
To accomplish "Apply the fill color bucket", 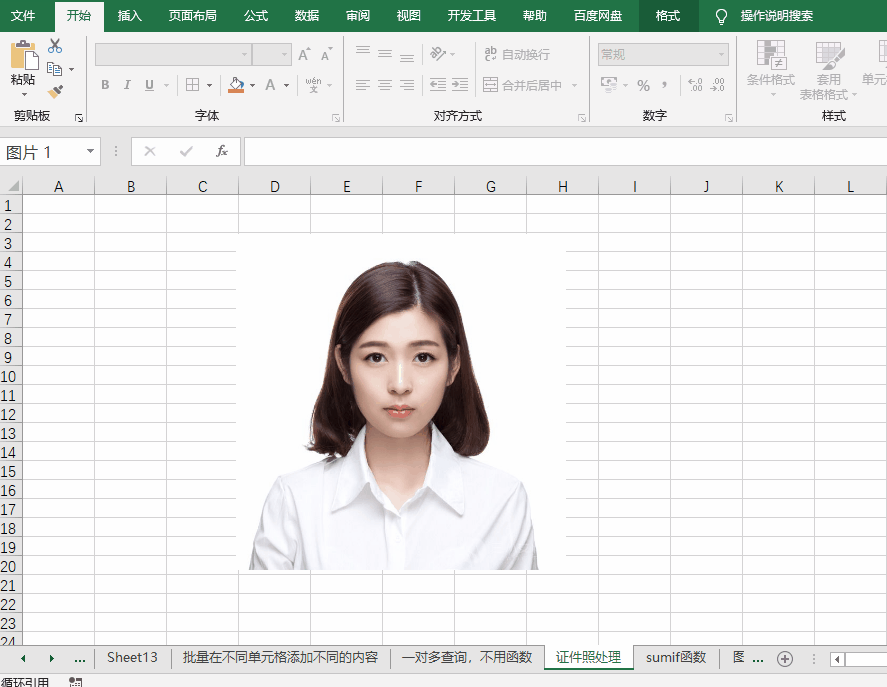I will coord(236,85).
